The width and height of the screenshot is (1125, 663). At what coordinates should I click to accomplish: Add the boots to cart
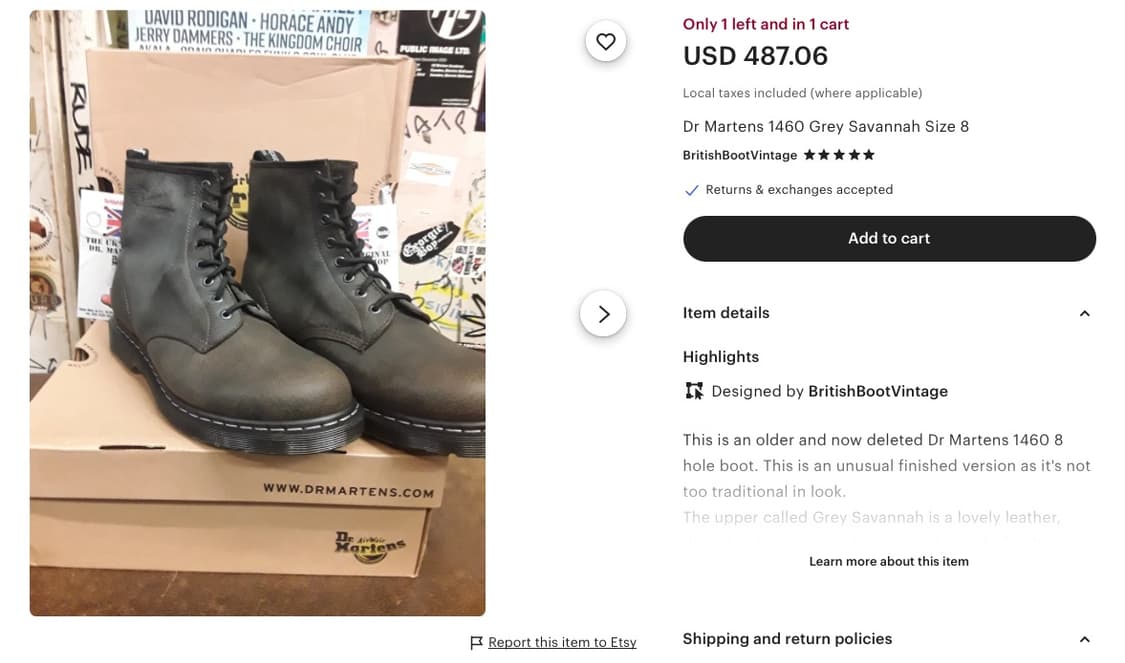(x=889, y=239)
